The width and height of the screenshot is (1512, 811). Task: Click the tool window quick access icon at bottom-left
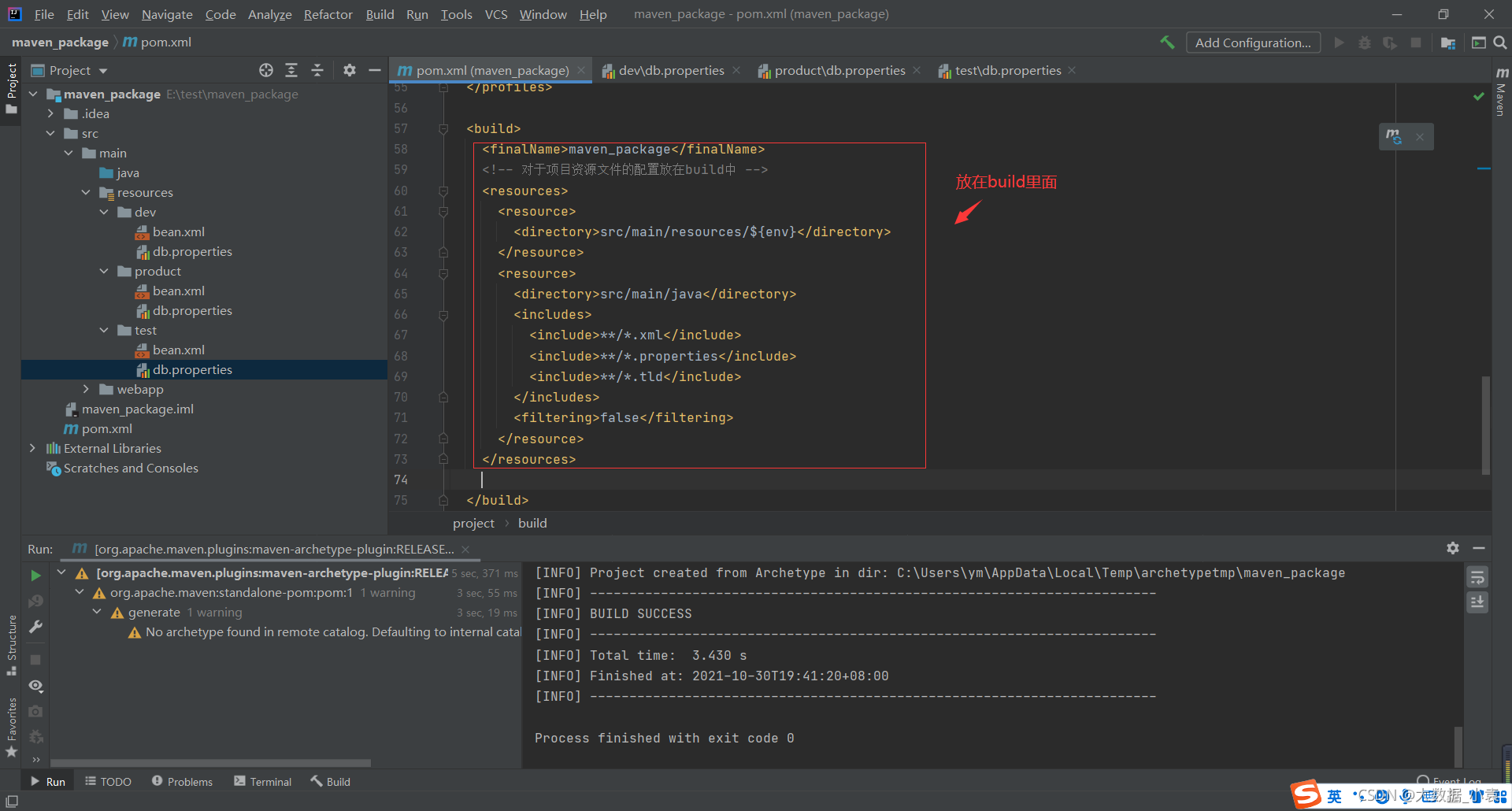[x=12, y=801]
